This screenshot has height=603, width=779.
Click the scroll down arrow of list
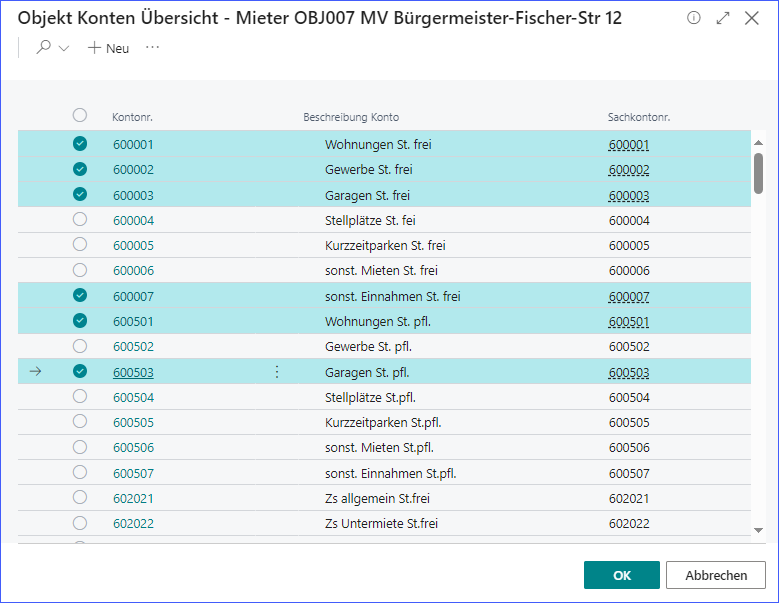[x=758, y=530]
